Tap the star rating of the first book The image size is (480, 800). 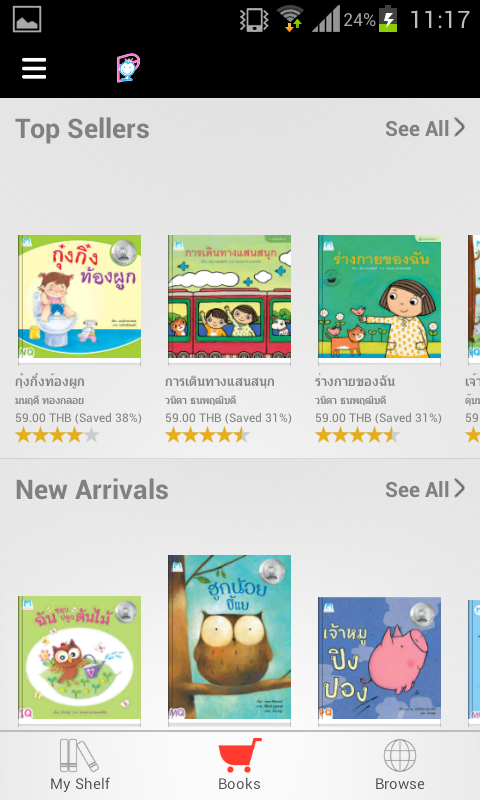tap(57, 435)
